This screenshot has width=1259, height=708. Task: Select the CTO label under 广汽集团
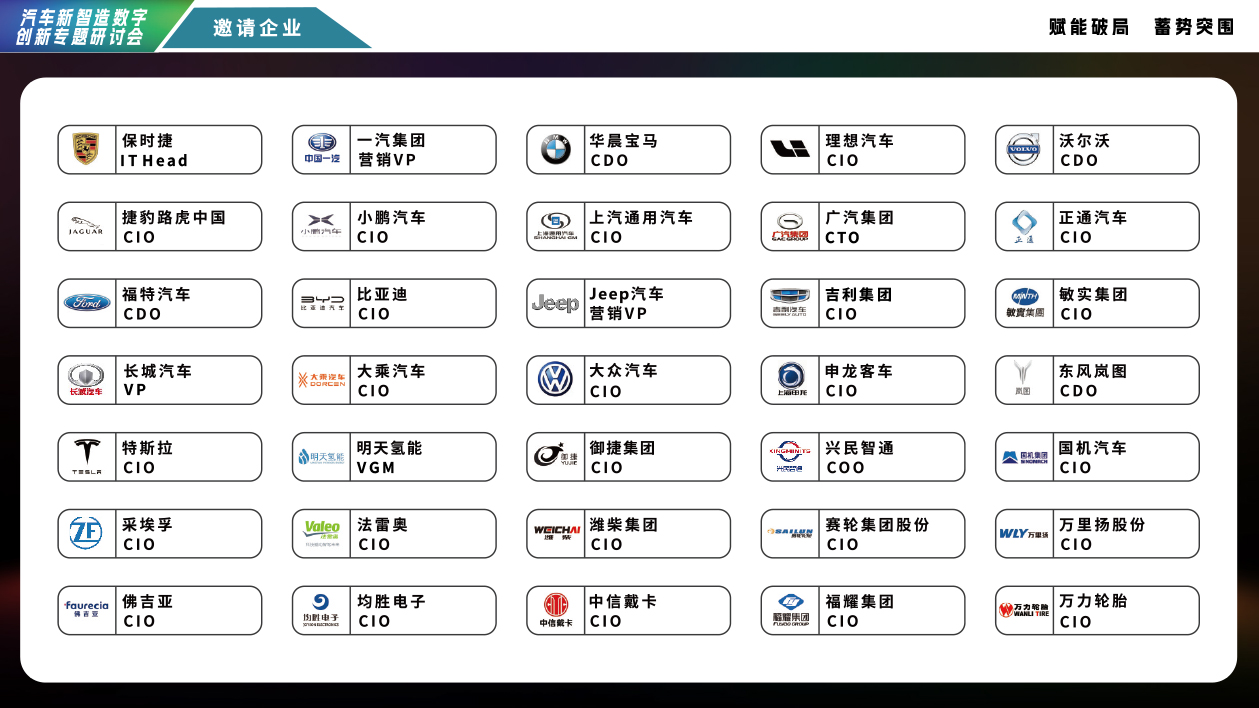coord(842,237)
